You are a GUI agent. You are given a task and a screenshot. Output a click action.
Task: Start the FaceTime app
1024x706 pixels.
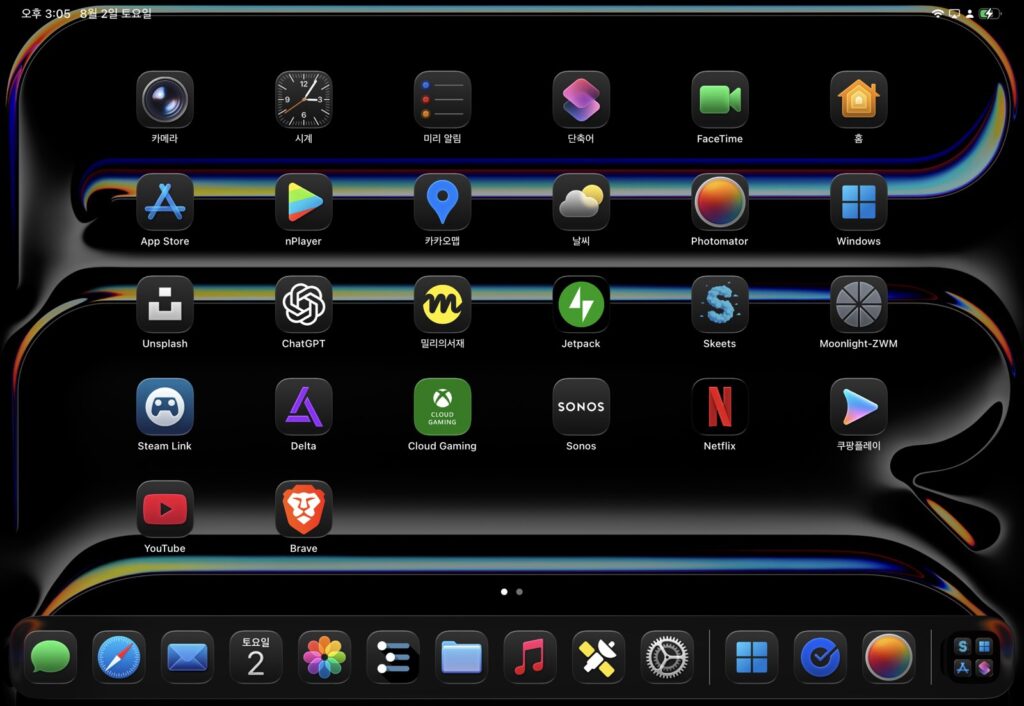coord(720,99)
